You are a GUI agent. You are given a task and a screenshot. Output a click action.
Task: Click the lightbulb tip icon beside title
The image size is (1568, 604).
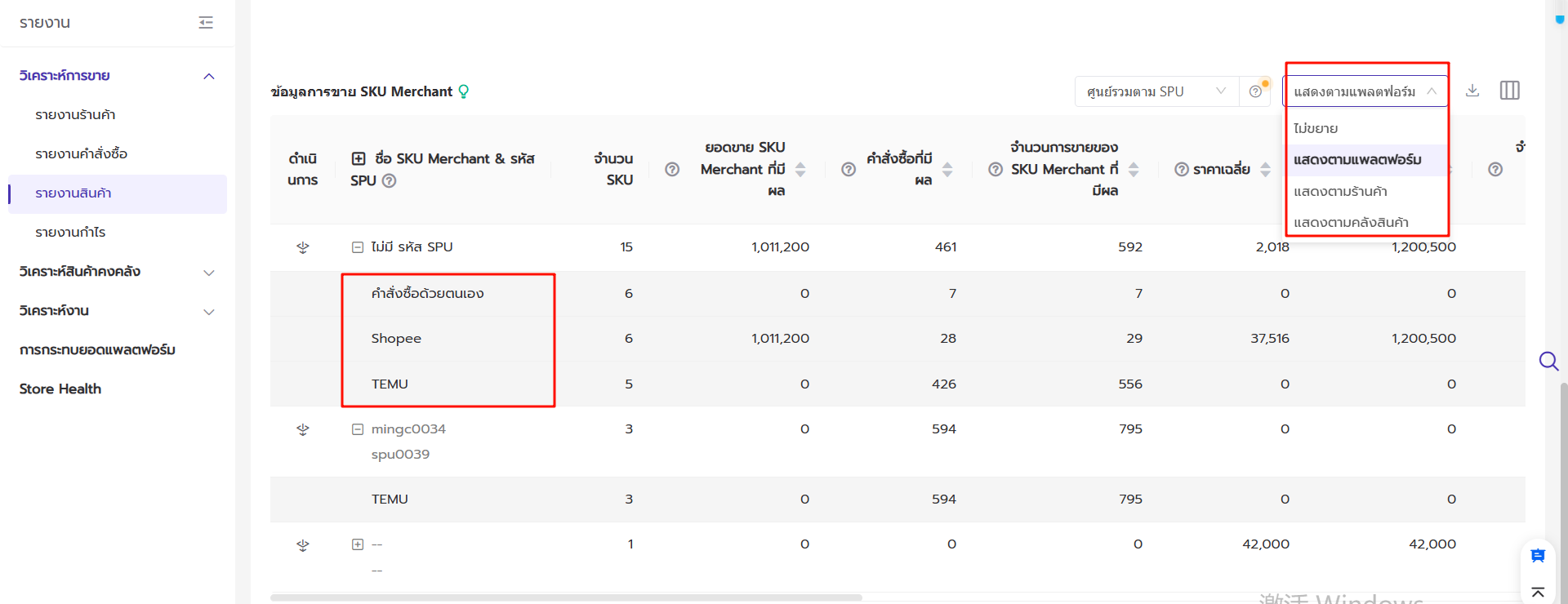click(464, 91)
